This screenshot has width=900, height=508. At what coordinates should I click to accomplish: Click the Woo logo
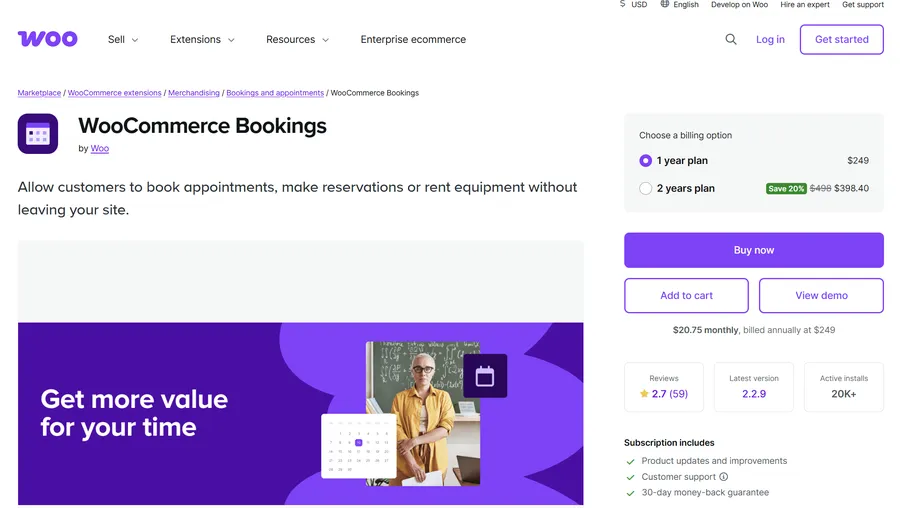click(47, 39)
